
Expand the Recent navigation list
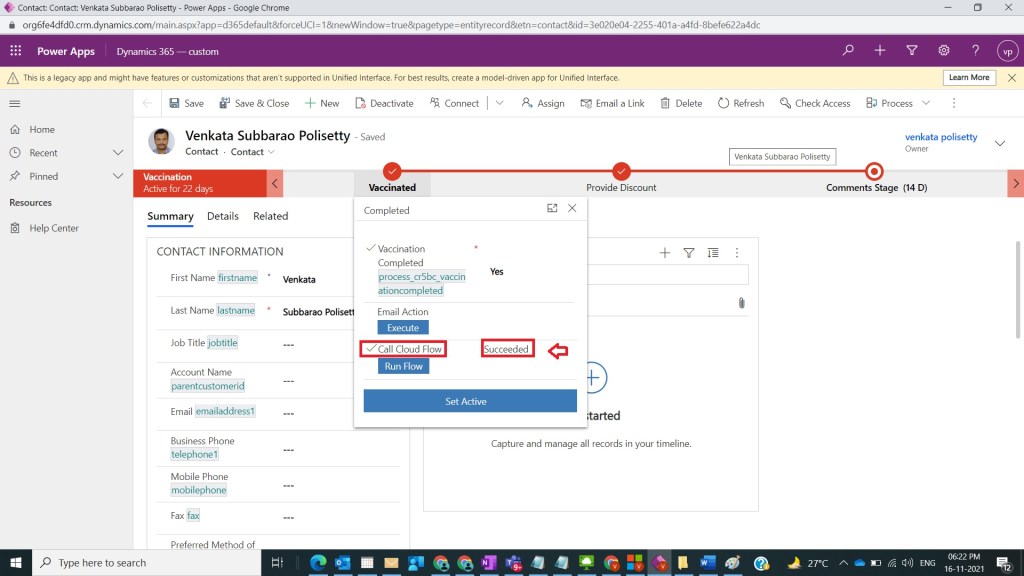click(x=118, y=153)
